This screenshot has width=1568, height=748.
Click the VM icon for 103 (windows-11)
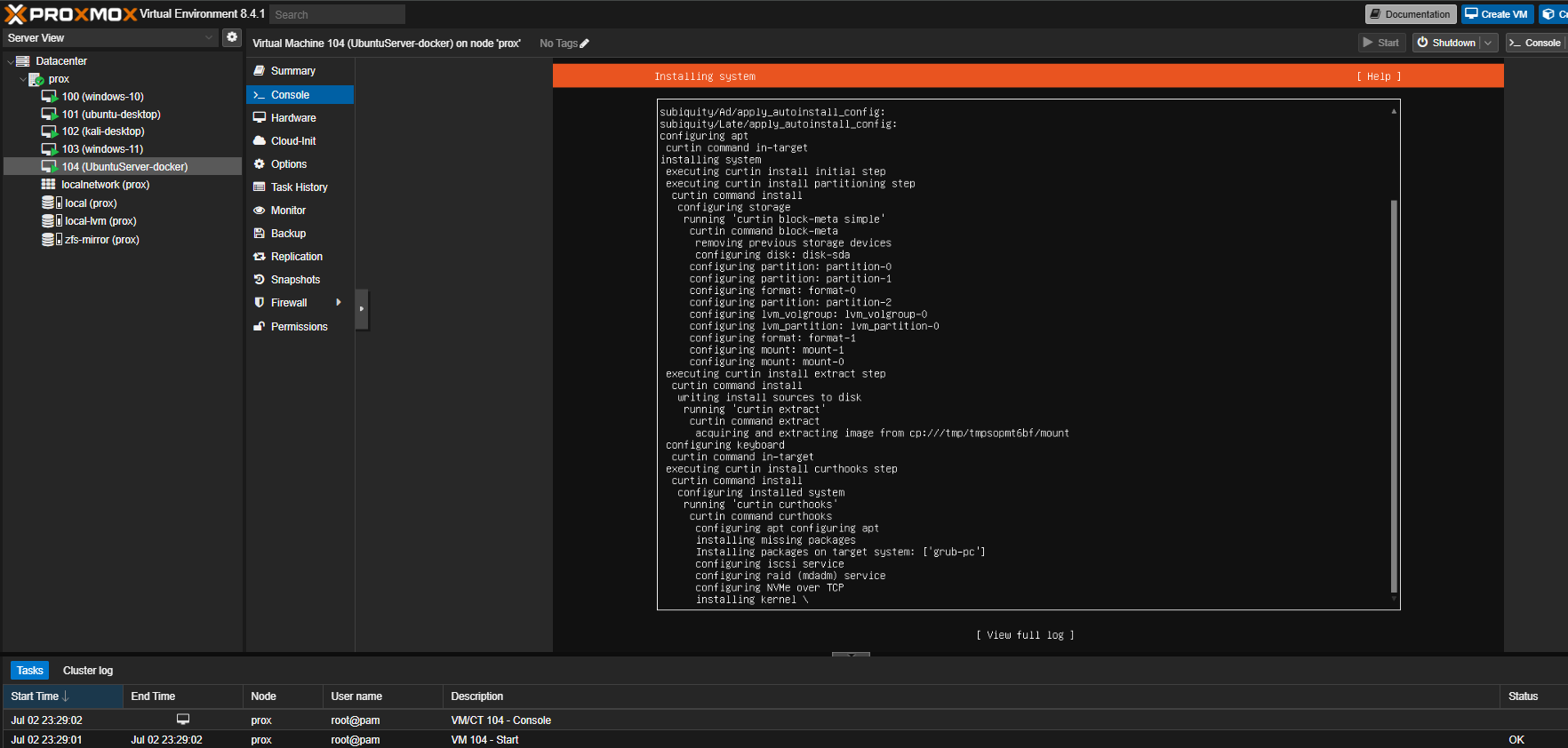(x=50, y=148)
